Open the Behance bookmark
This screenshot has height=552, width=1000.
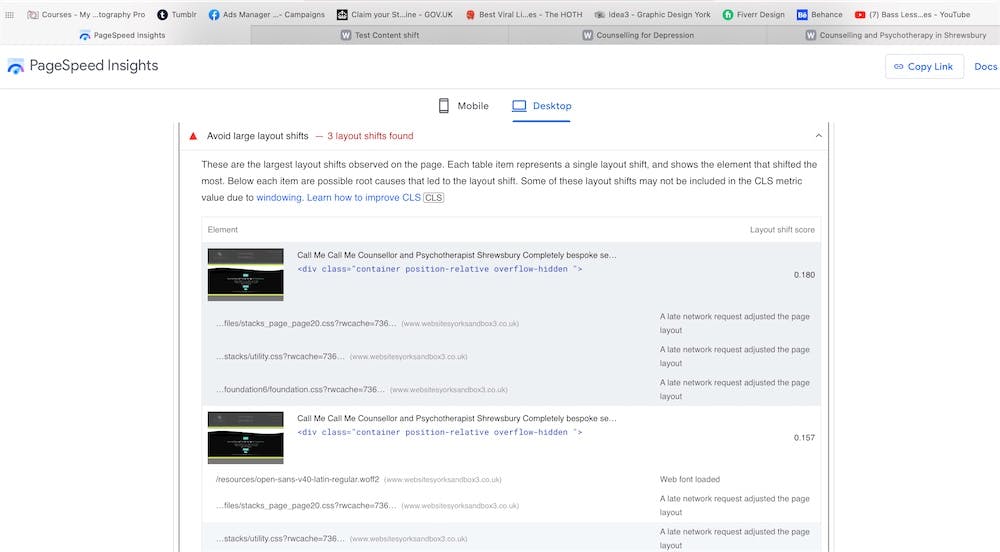pos(820,15)
